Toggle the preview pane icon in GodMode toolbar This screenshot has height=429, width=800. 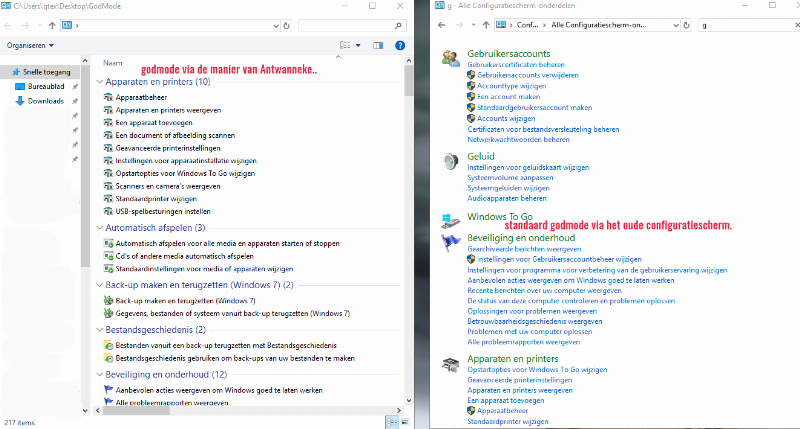point(378,45)
